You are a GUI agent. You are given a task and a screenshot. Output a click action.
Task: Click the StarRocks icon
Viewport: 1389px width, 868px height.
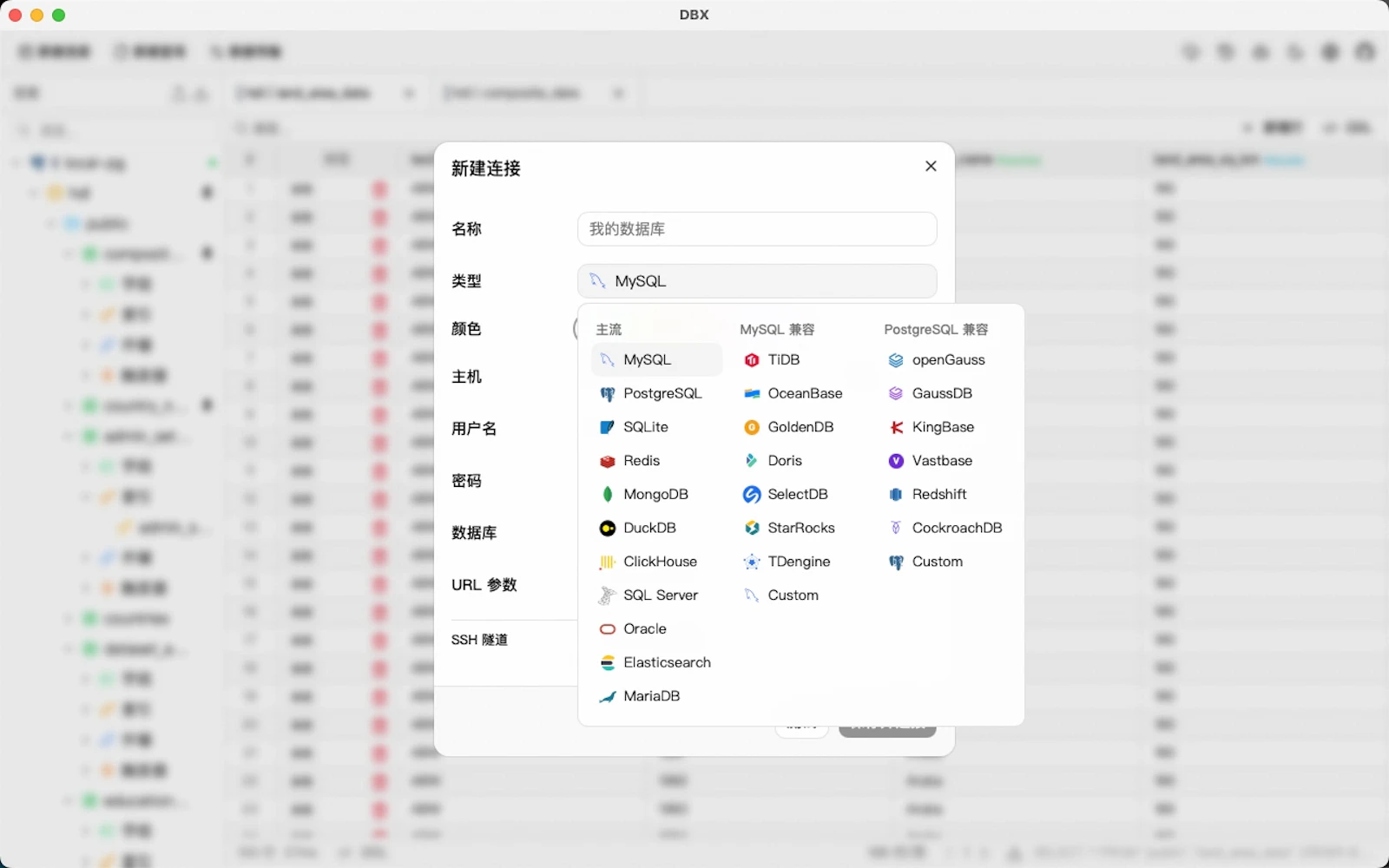point(752,528)
